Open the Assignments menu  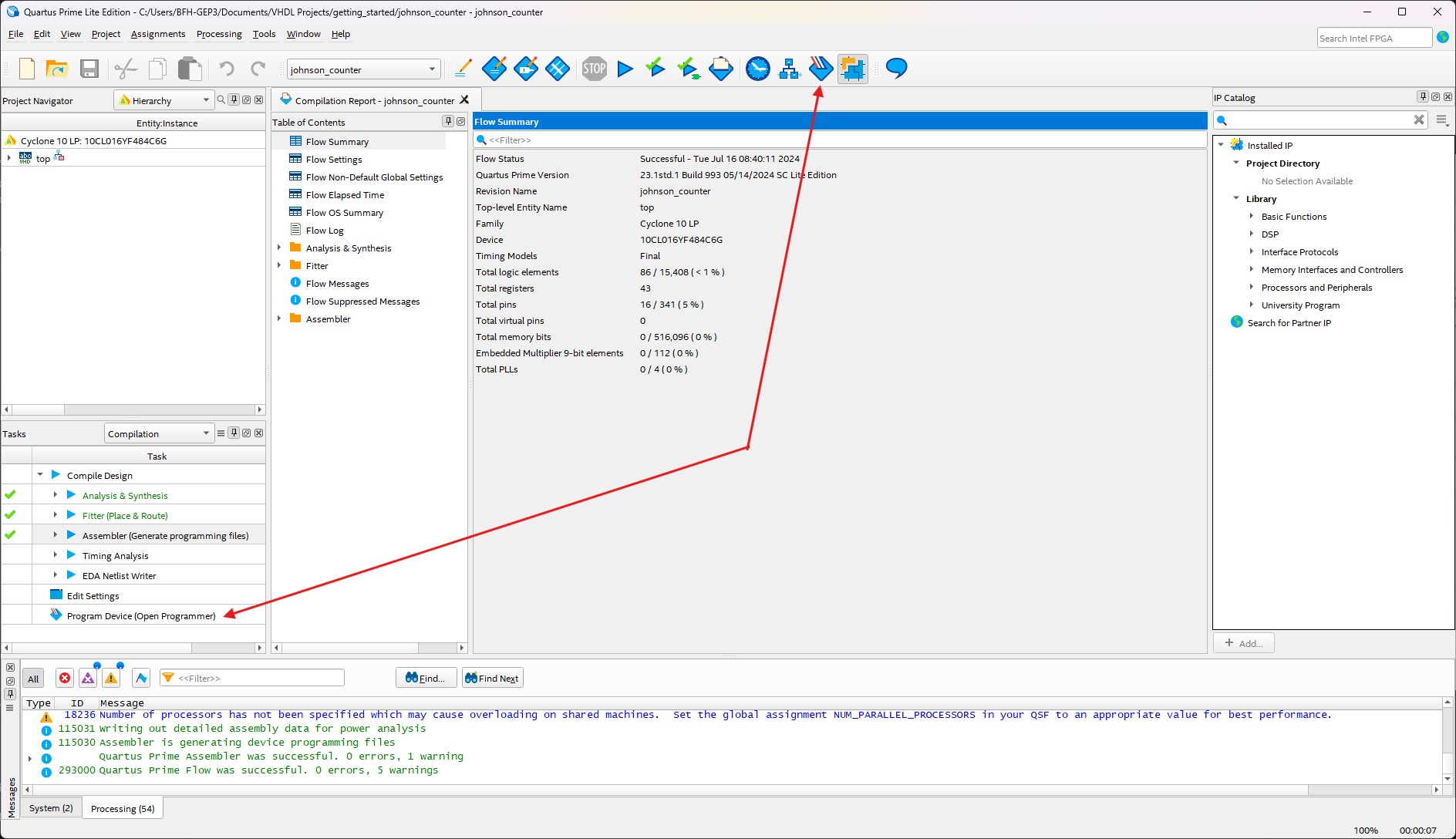click(158, 34)
